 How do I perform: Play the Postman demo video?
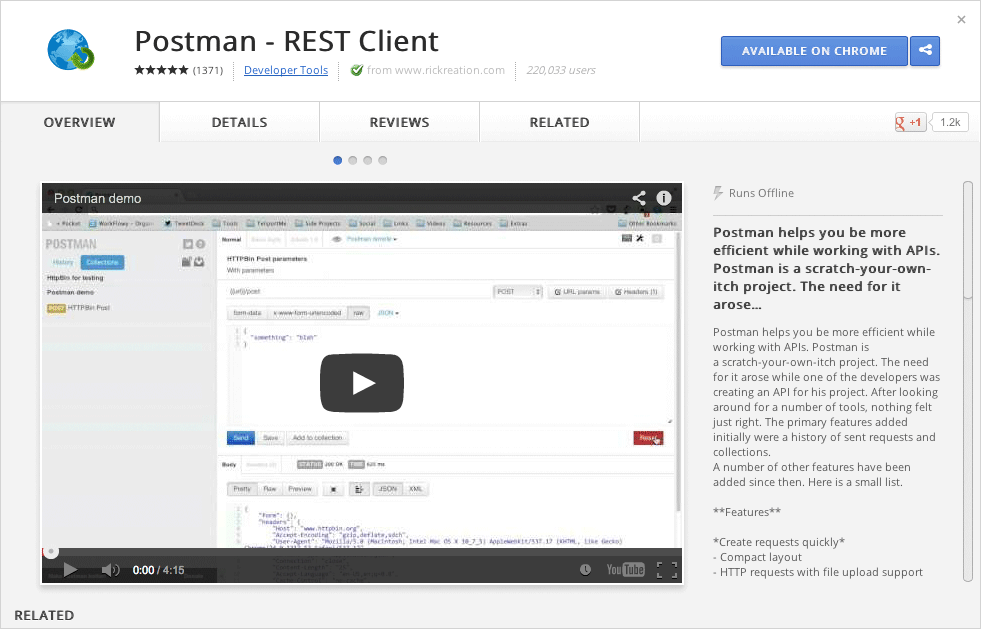pyautogui.click(x=362, y=383)
